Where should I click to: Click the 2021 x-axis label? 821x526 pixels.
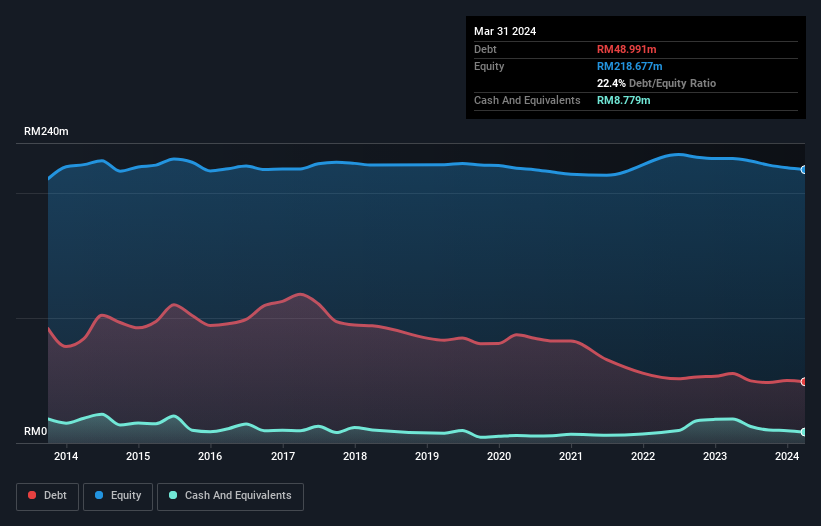tap(571, 456)
